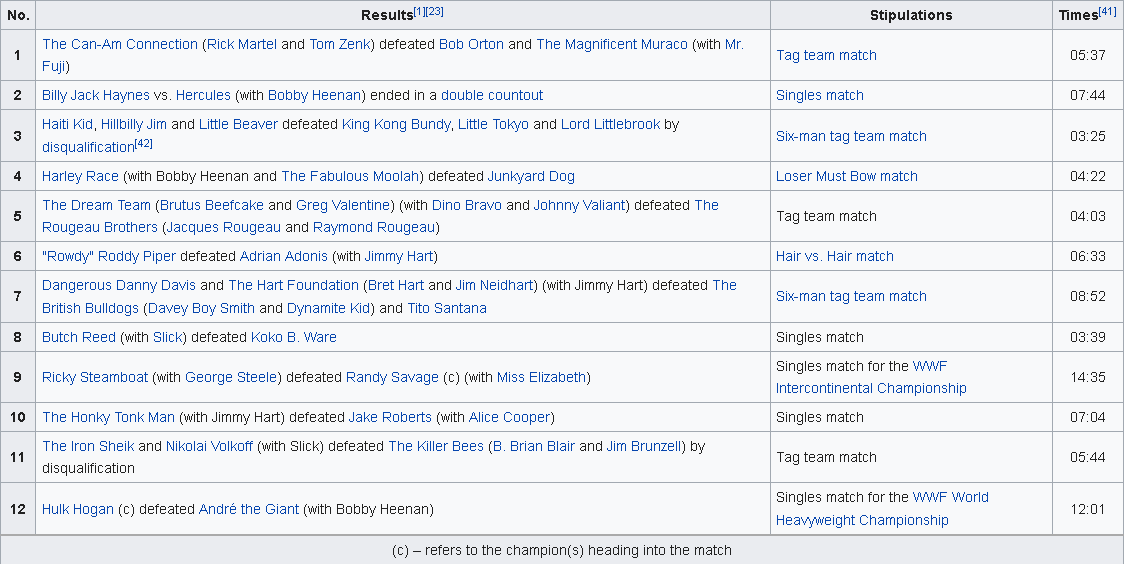Follow the Bob Orton link
Screen dimensions: 1124x564
point(471,44)
